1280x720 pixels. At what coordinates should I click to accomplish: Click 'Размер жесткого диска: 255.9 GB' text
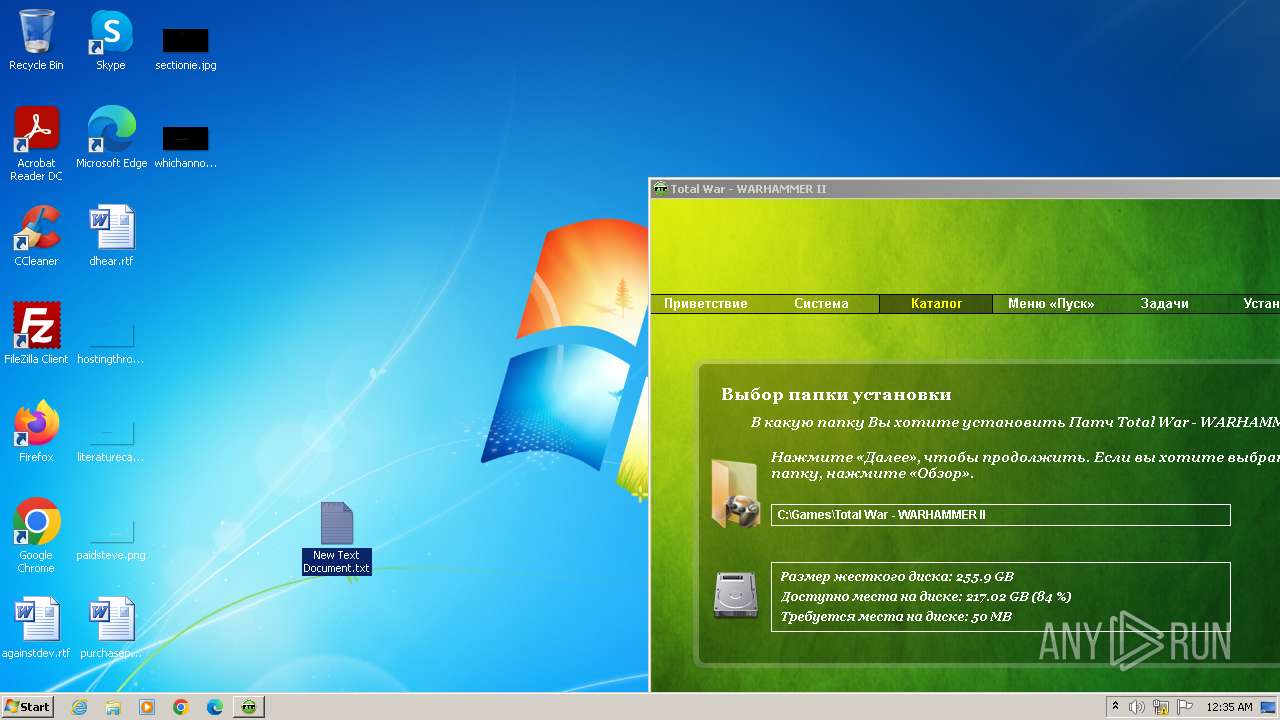coord(897,577)
